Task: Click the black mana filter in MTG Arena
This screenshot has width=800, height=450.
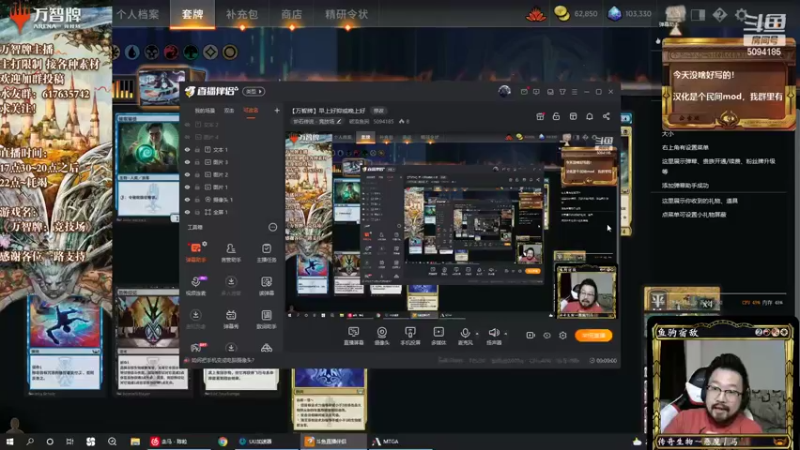Action: (x=152, y=52)
